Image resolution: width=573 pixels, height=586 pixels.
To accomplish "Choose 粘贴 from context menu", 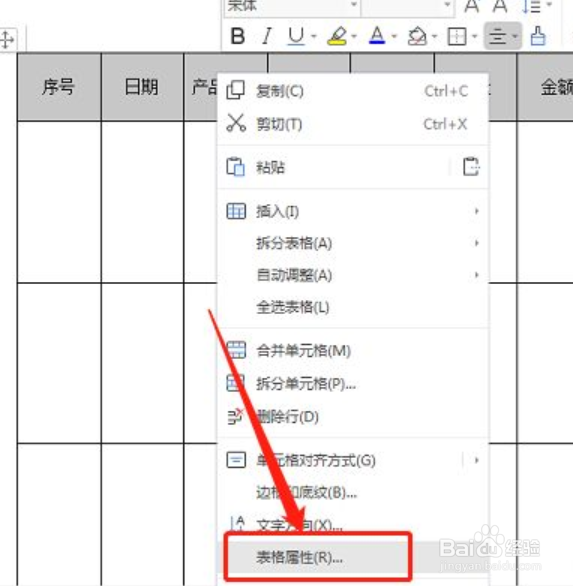I will pos(333,167).
